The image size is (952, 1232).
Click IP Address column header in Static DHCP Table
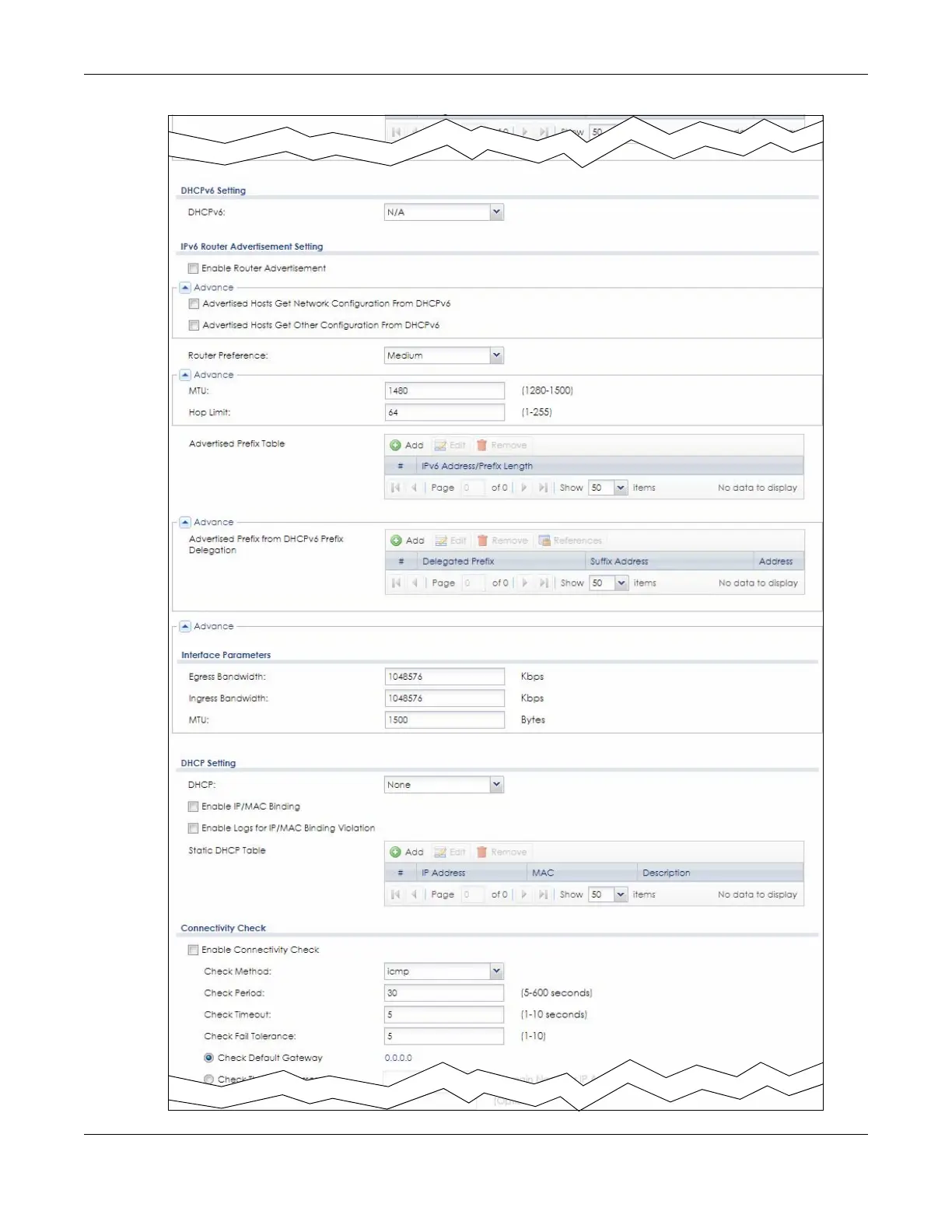point(471,873)
